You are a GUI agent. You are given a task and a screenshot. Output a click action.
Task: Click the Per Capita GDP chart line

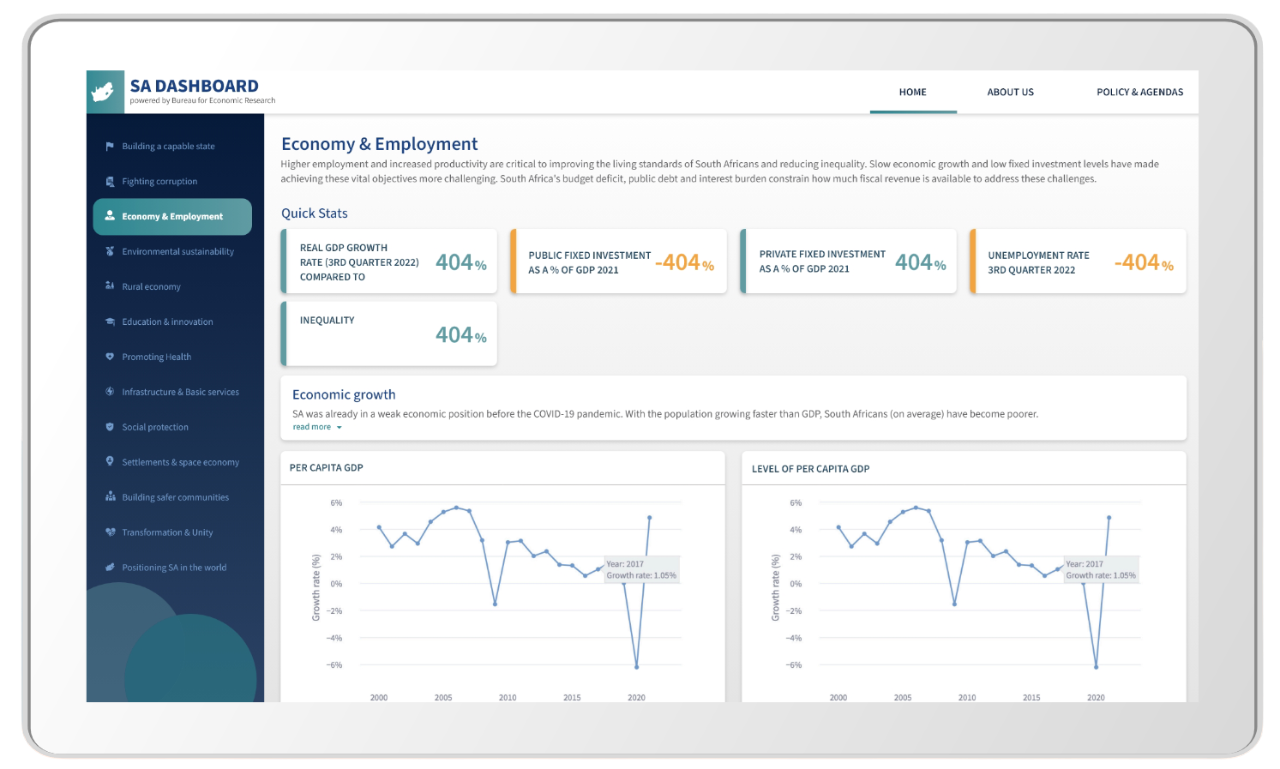[x=514, y=587]
